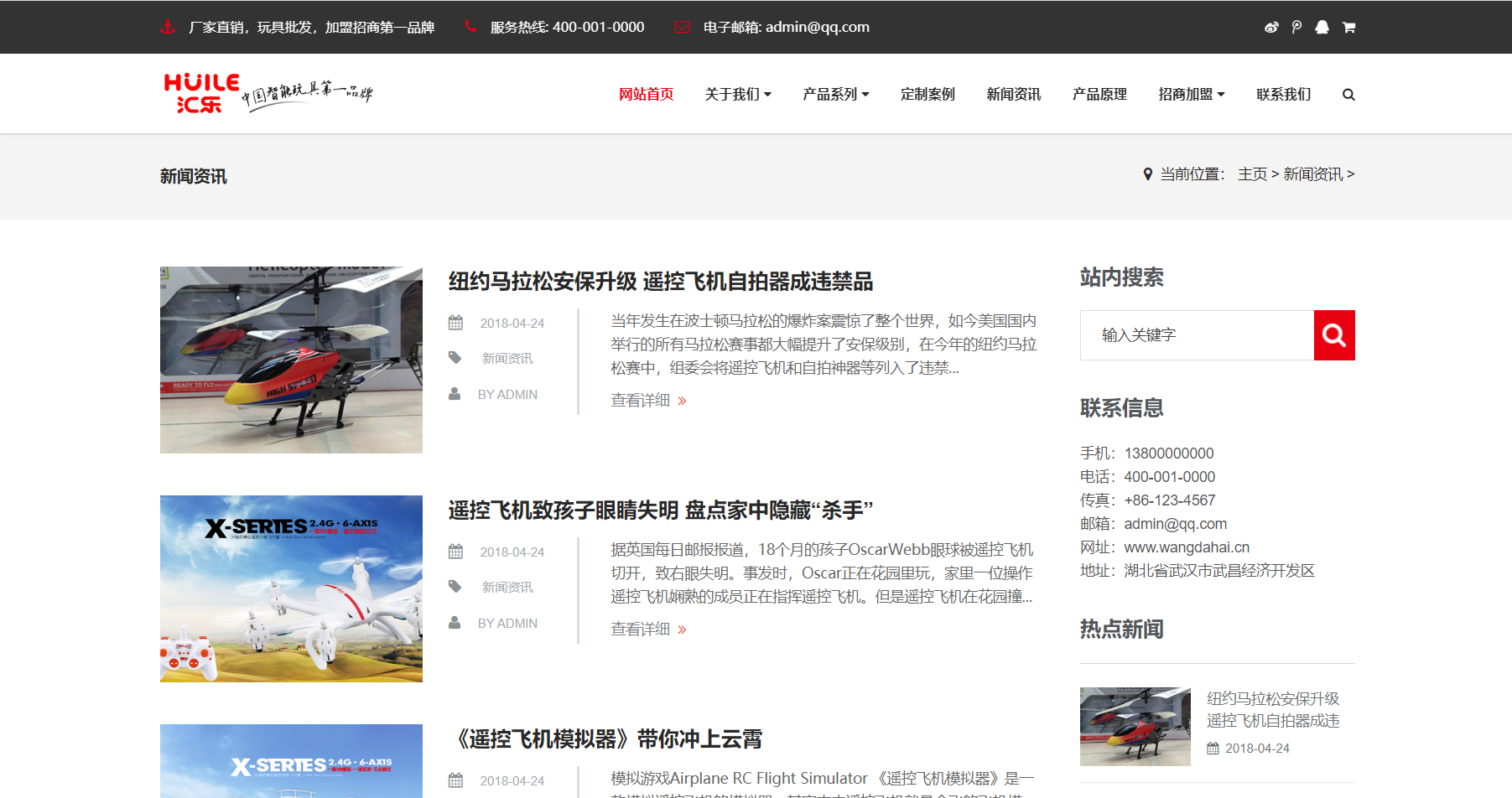Screen dimensions: 1512x798
Task: Click the red search button in sidebar
Action: point(1334,335)
